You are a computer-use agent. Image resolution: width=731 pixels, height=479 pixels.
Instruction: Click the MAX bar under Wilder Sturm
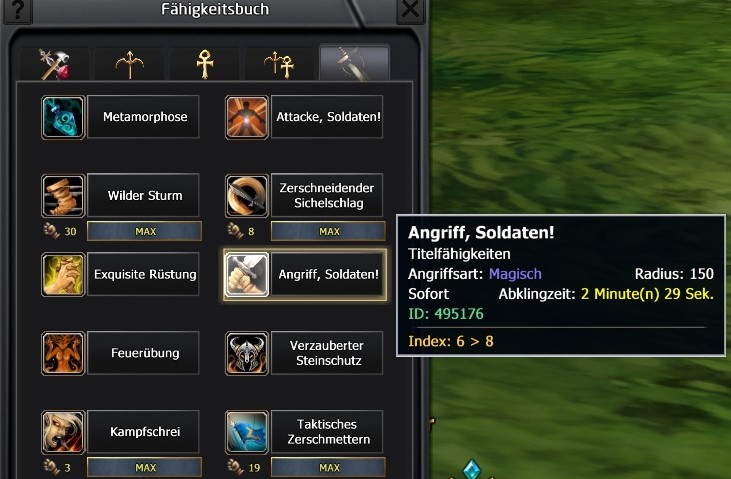pos(145,231)
